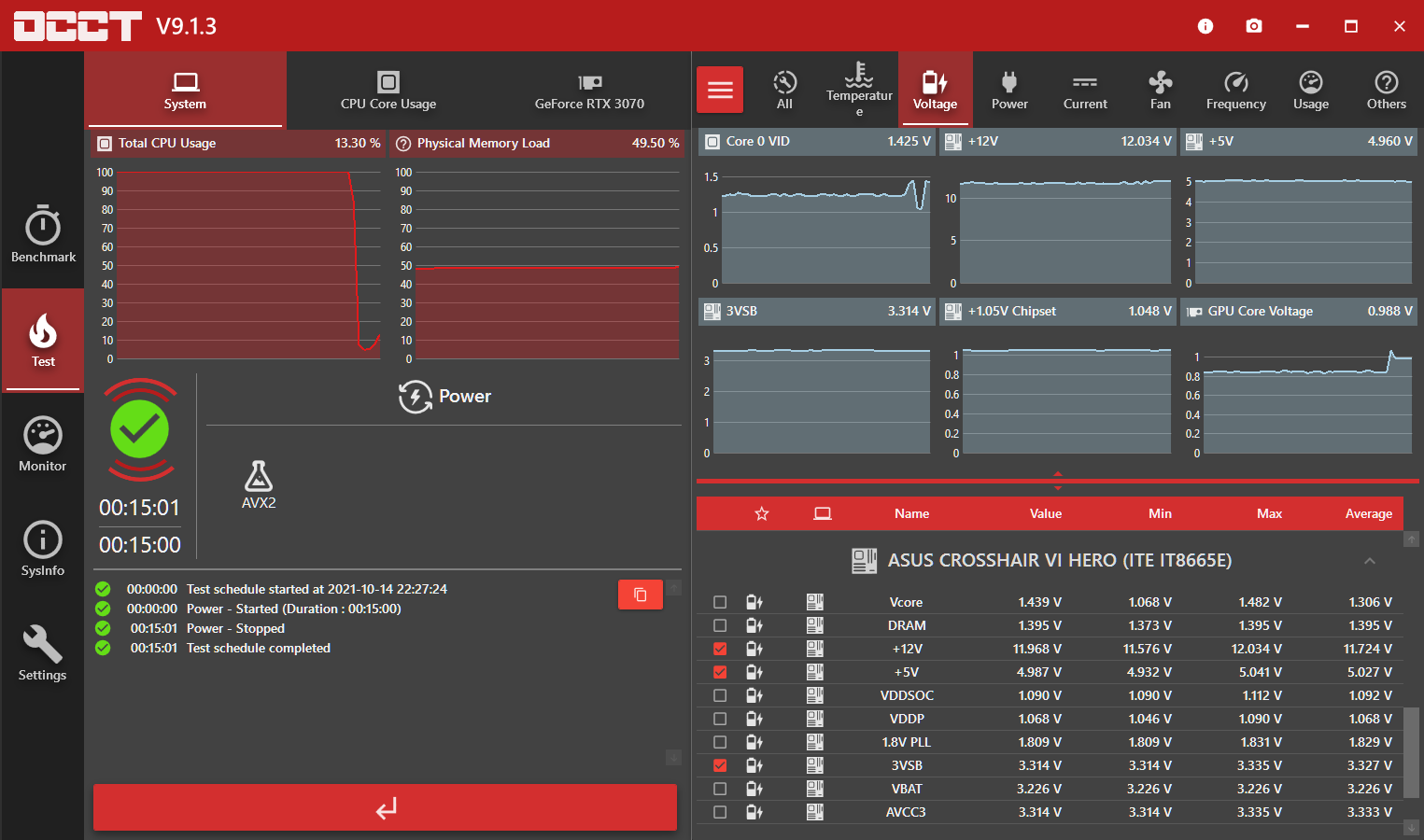Click the Core 0 VID graph header
The height and width of the screenshot is (840, 1424).
tap(817, 141)
